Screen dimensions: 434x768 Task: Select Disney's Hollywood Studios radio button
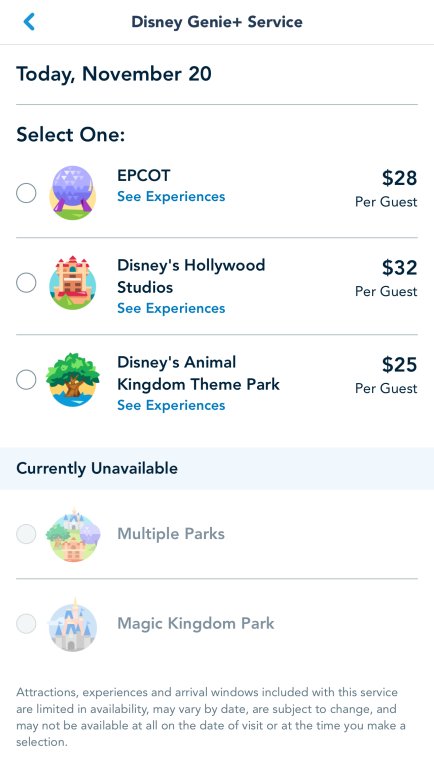pos(26,283)
